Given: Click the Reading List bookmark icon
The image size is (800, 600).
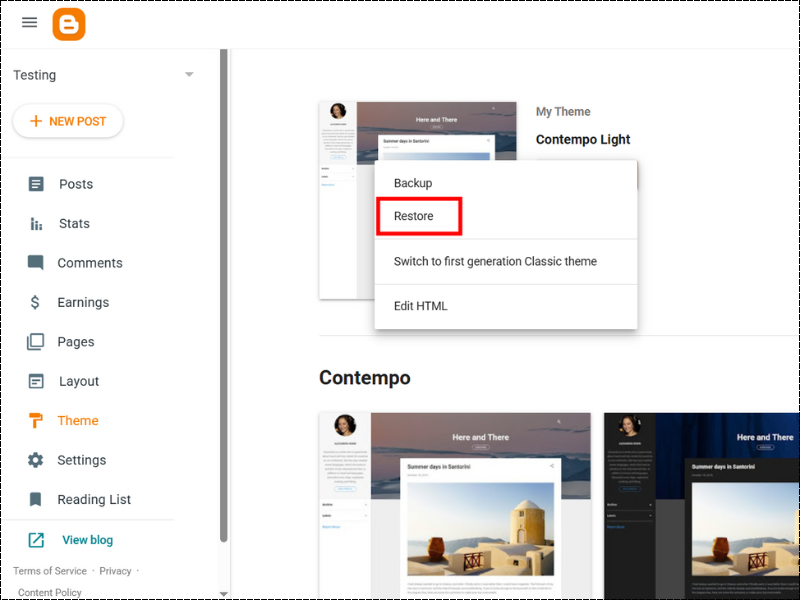Looking at the screenshot, I should point(36,499).
